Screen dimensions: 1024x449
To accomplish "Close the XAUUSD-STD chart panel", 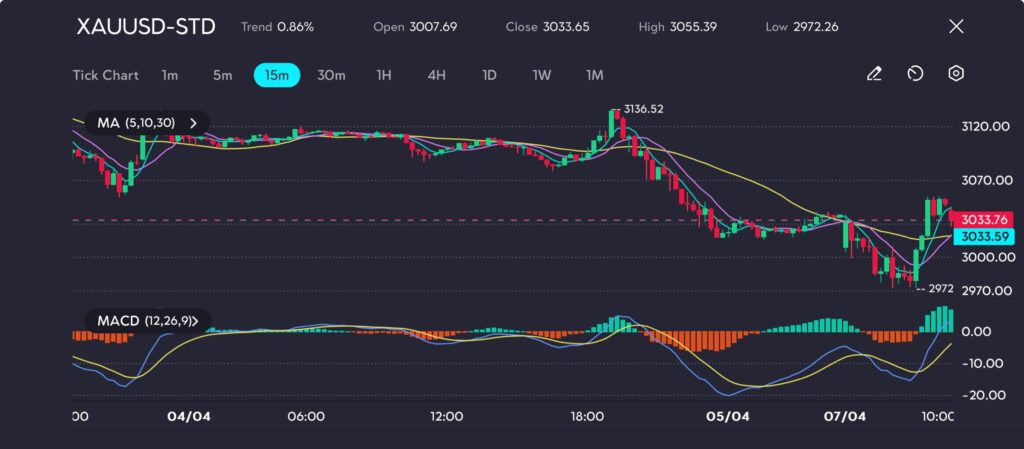I will click(955, 26).
